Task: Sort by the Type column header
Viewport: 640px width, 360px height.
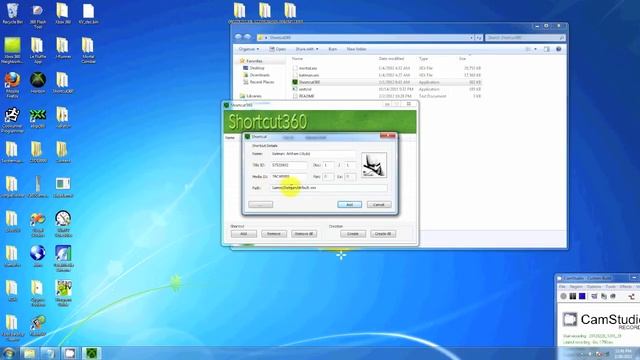Action: (x=423, y=59)
